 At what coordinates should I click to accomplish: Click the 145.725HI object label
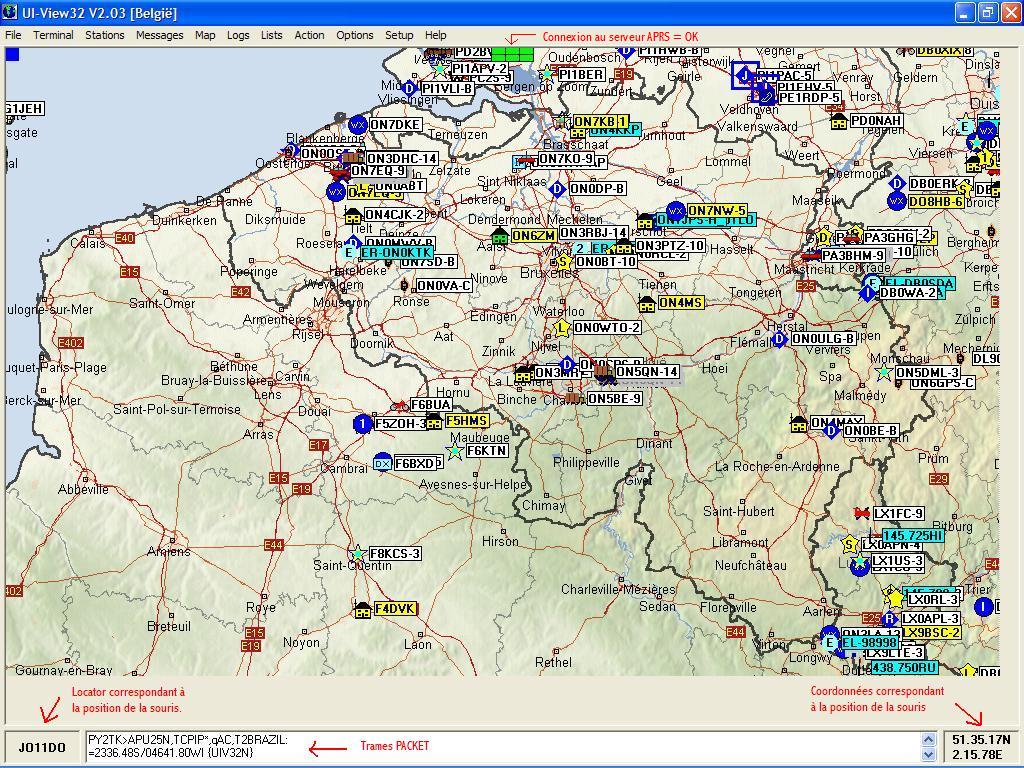[x=913, y=536]
